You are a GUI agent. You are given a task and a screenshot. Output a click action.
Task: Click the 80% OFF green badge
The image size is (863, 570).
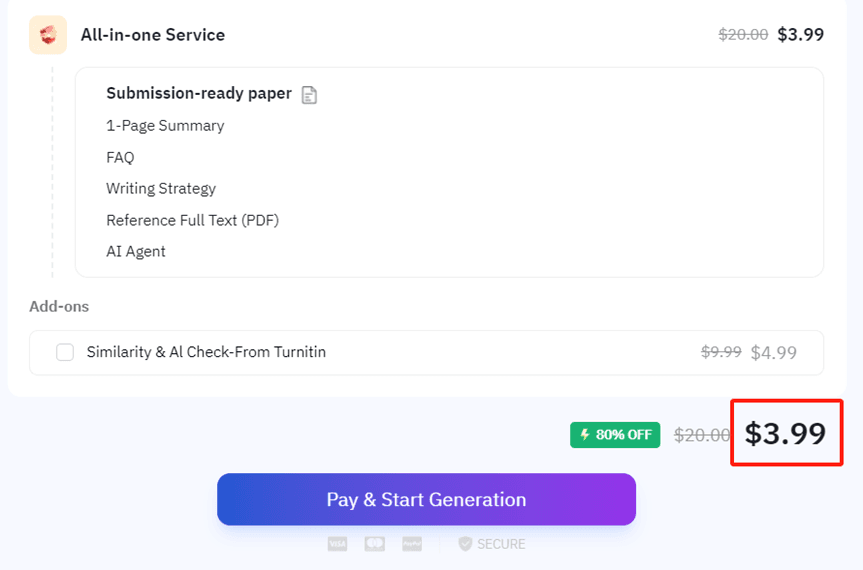pos(615,435)
